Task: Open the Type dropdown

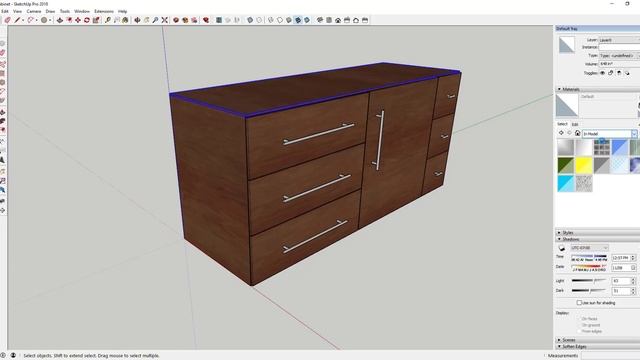Action: point(619,56)
